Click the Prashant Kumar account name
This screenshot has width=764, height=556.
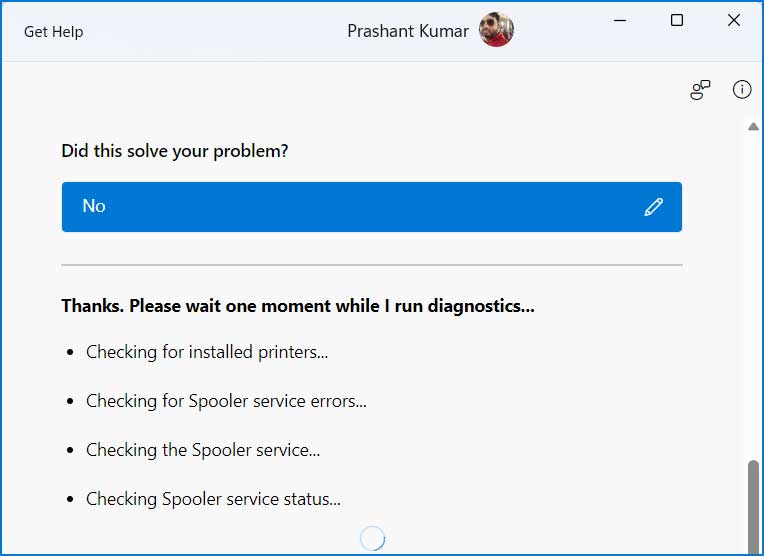[x=408, y=31]
